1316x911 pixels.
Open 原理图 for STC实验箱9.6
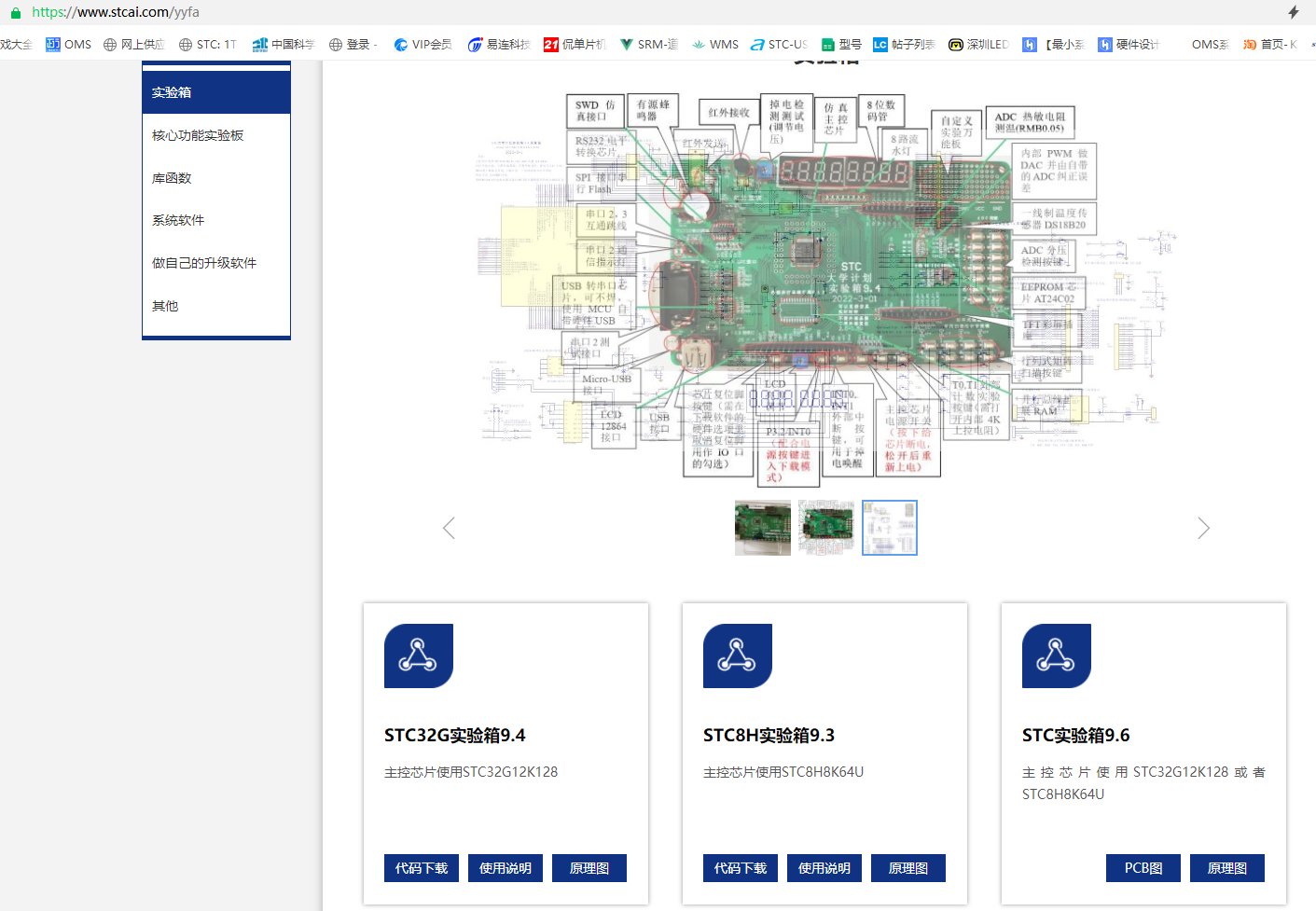pyautogui.click(x=1227, y=868)
